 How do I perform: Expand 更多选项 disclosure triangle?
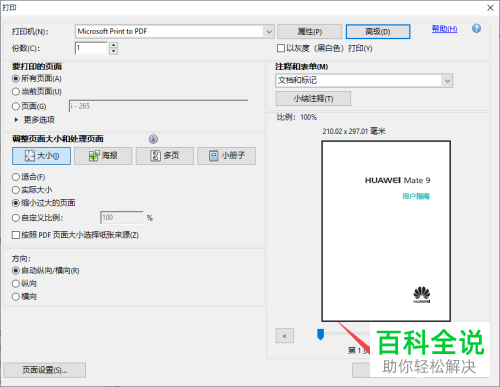click(16, 120)
